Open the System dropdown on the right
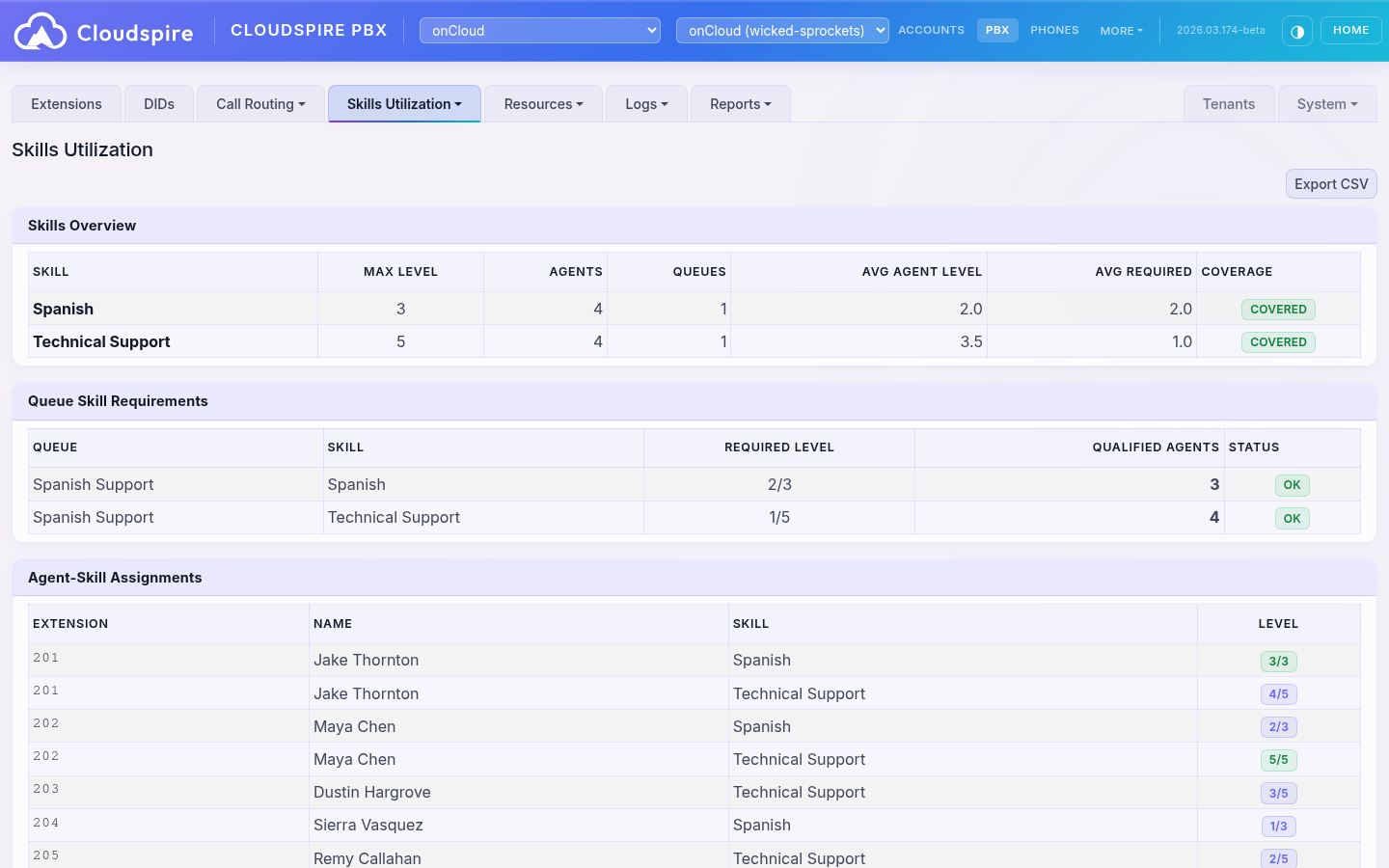Viewport: 1389px width, 868px height. (x=1326, y=103)
